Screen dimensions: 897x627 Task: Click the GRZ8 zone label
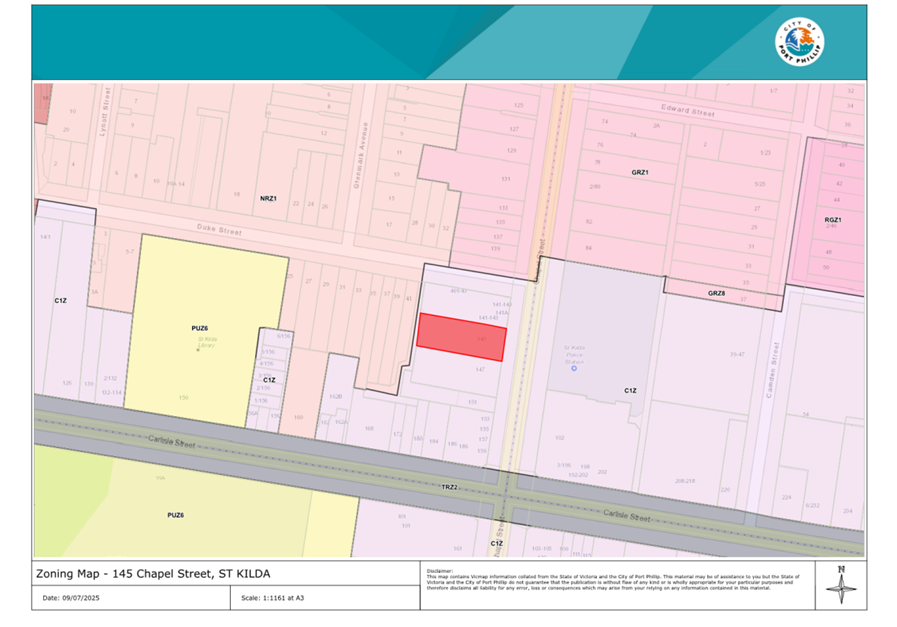pos(716,293)
